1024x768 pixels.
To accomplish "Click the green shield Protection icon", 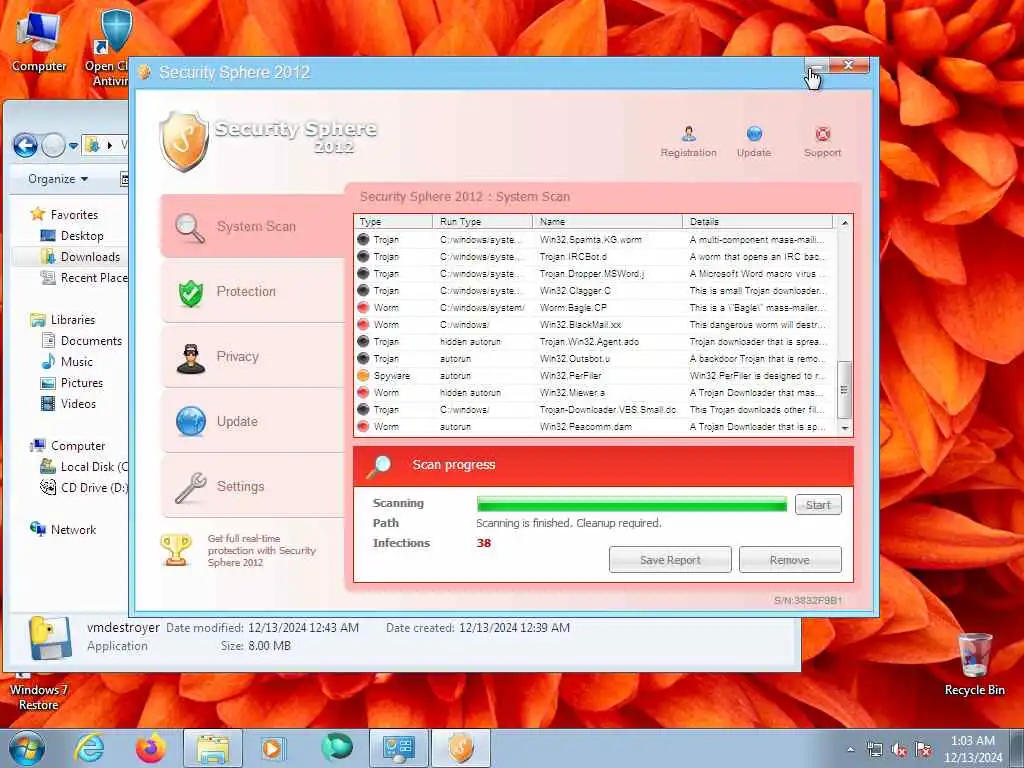I will (x=191, y=293).
